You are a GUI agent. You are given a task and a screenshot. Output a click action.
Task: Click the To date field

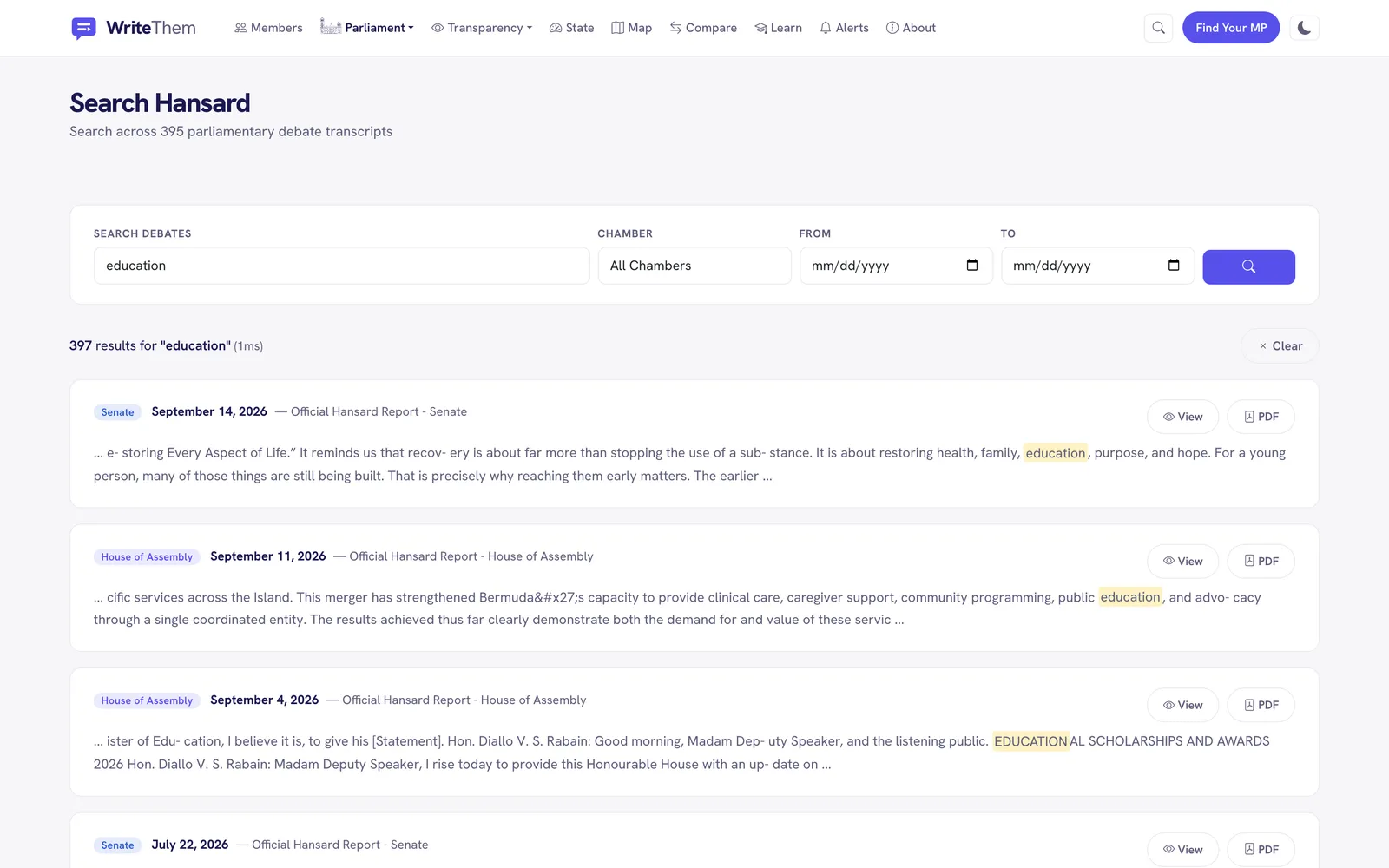point(1097,266)
